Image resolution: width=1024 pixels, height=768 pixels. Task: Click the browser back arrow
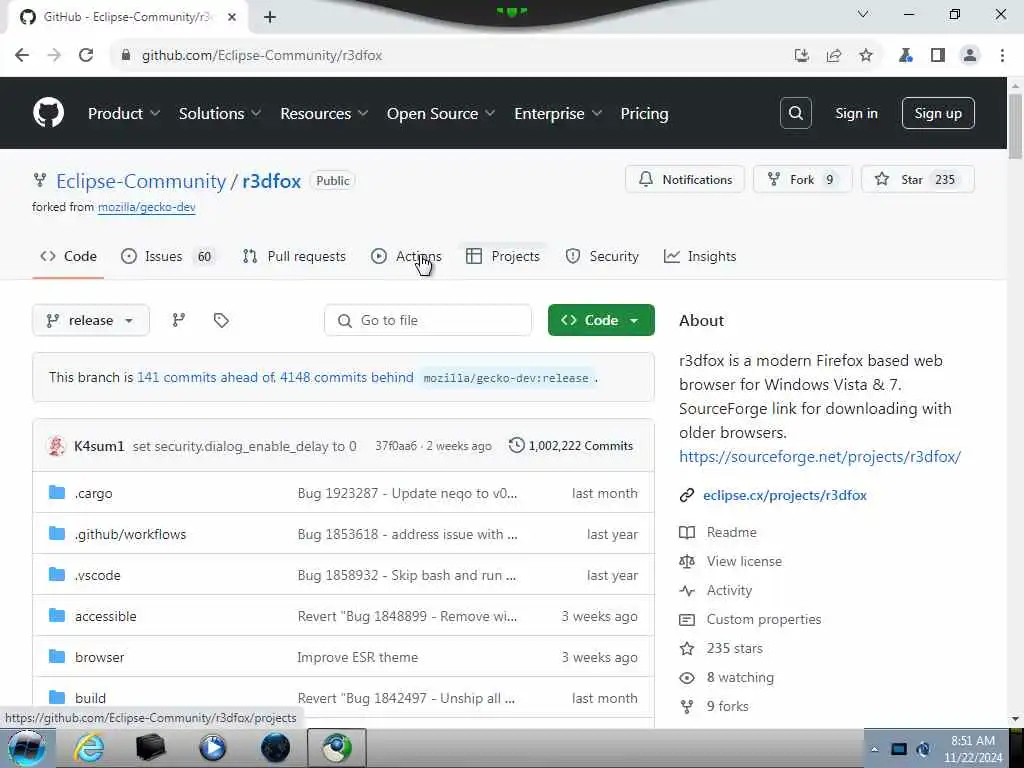click(x=22, y=56)
